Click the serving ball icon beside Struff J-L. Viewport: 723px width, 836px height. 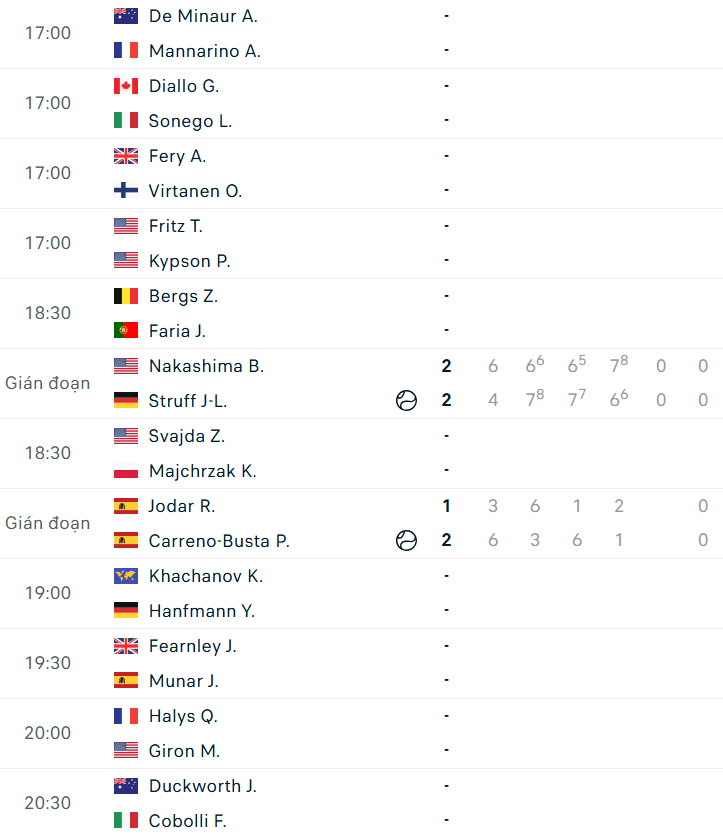click(x=406, y=400)
